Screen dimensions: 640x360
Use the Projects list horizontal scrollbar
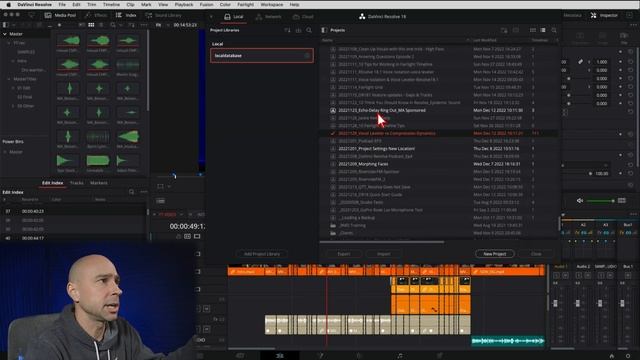coord(382,242)
